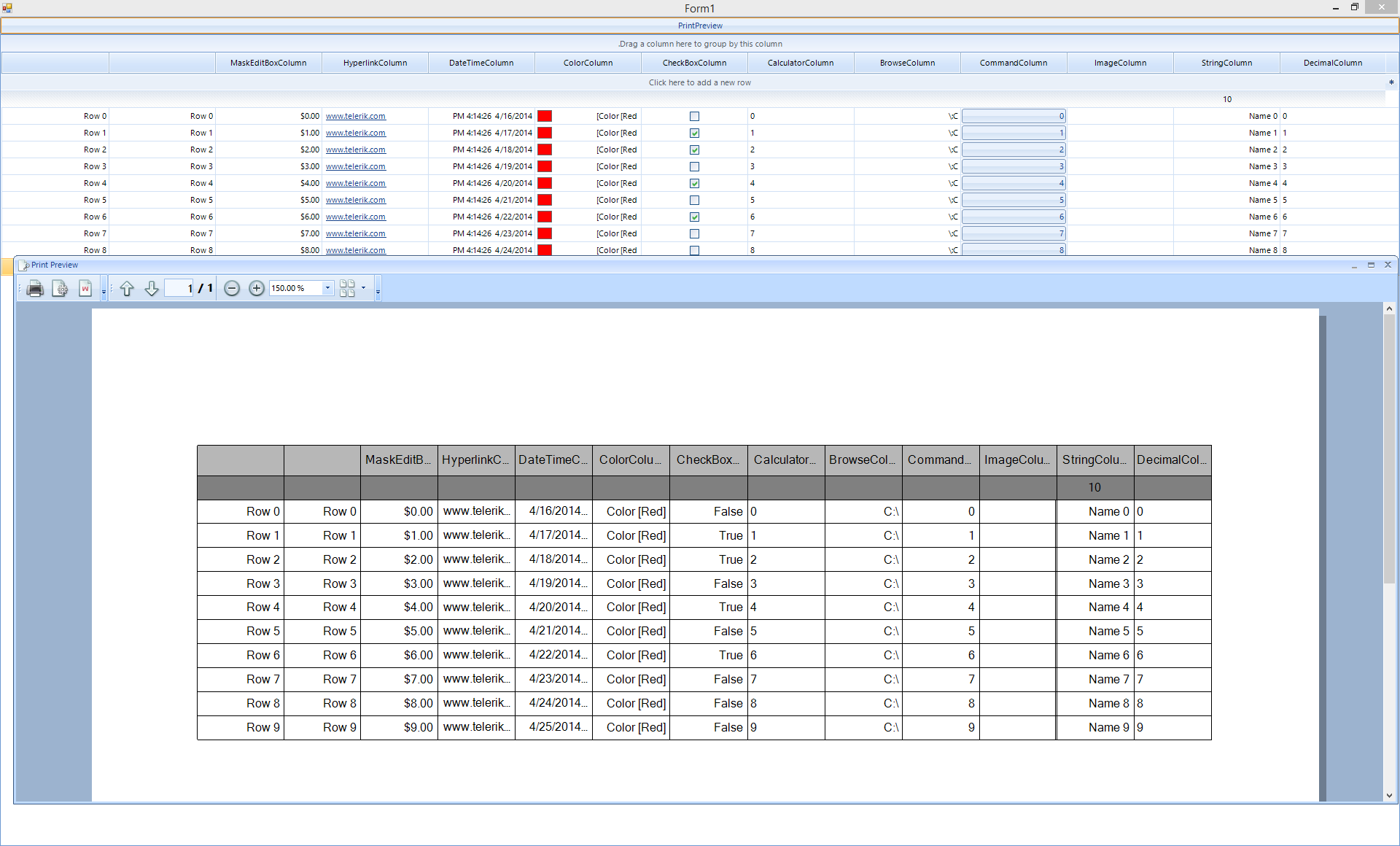Click the zoom out minus icon
1400x846 pixels.
(x=232, y=289)
